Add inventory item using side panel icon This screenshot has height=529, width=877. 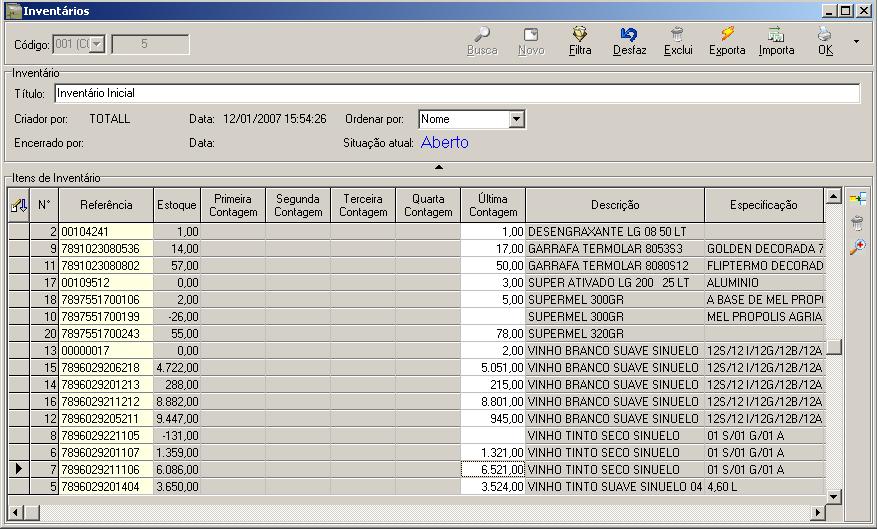(857, 199)
